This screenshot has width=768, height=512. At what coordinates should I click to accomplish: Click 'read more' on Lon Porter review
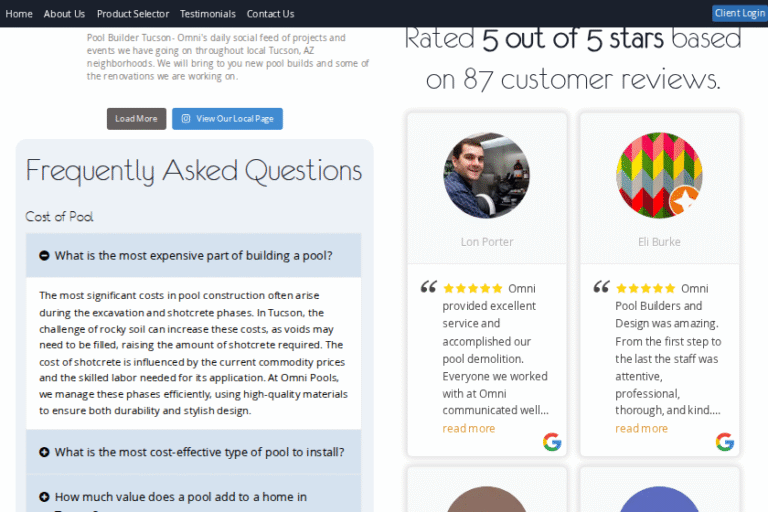(469, 428)
